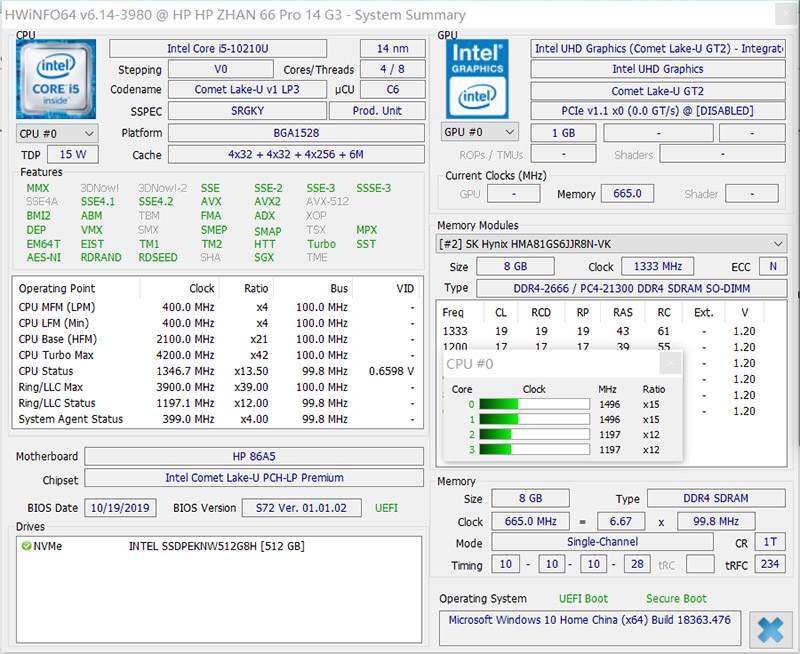Click the TDP 15 W field
The width and height of the screenshot is (800, 654).
click(72, 155)
